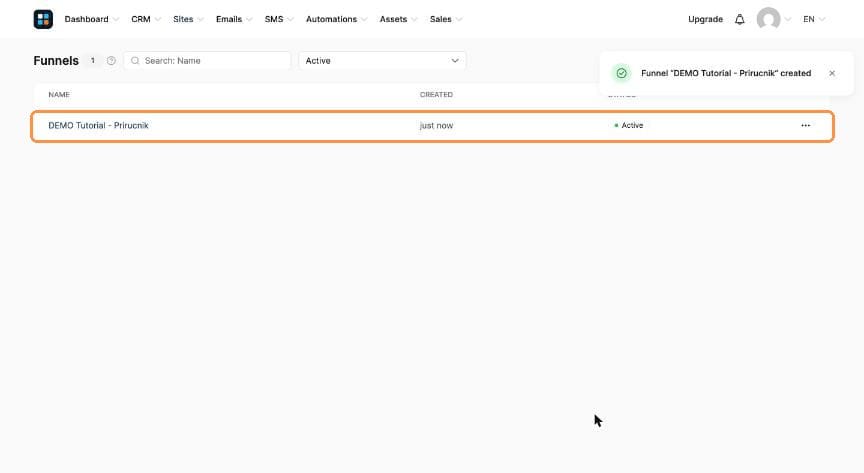Open the Automations menu
864x473 pixels.
point(336,19)
